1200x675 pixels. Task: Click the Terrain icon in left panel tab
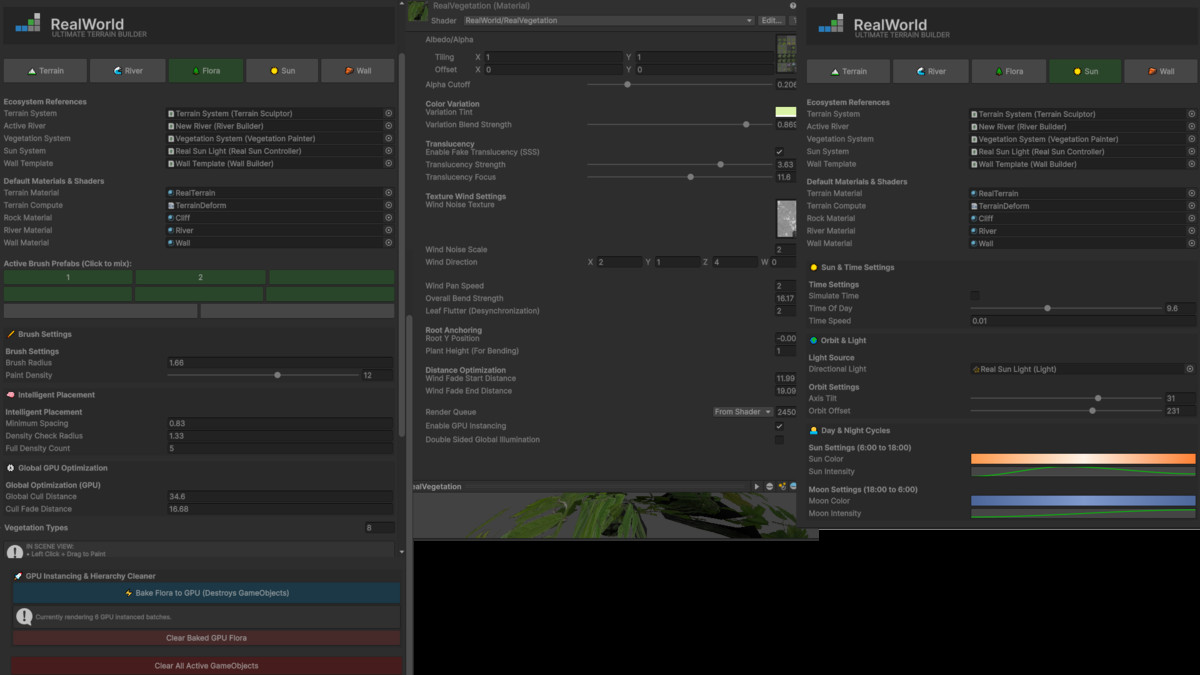(31, 71)
